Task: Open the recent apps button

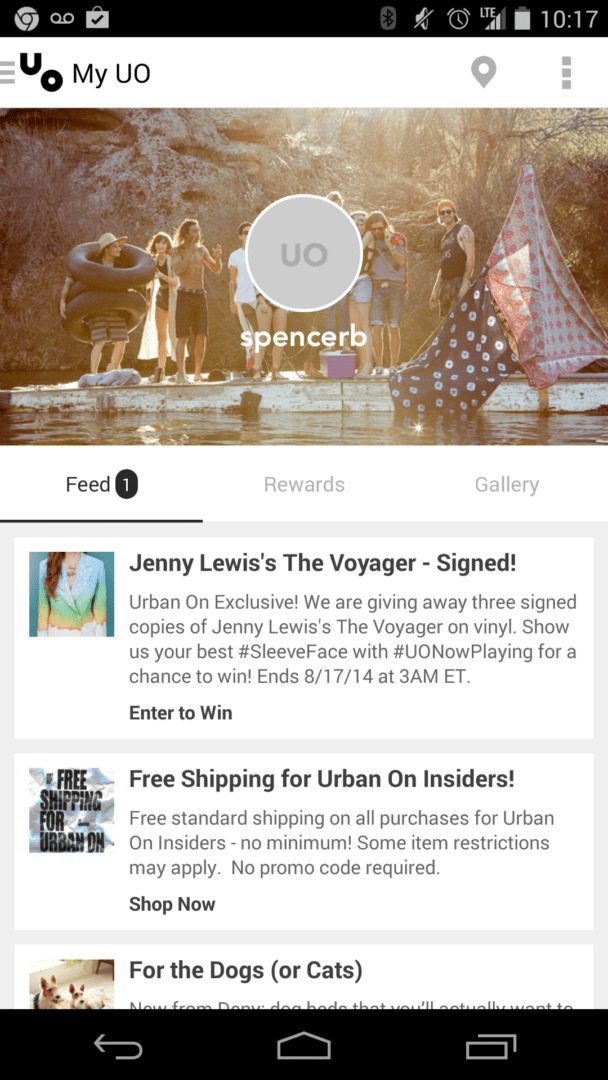Action: point(490,1047)
